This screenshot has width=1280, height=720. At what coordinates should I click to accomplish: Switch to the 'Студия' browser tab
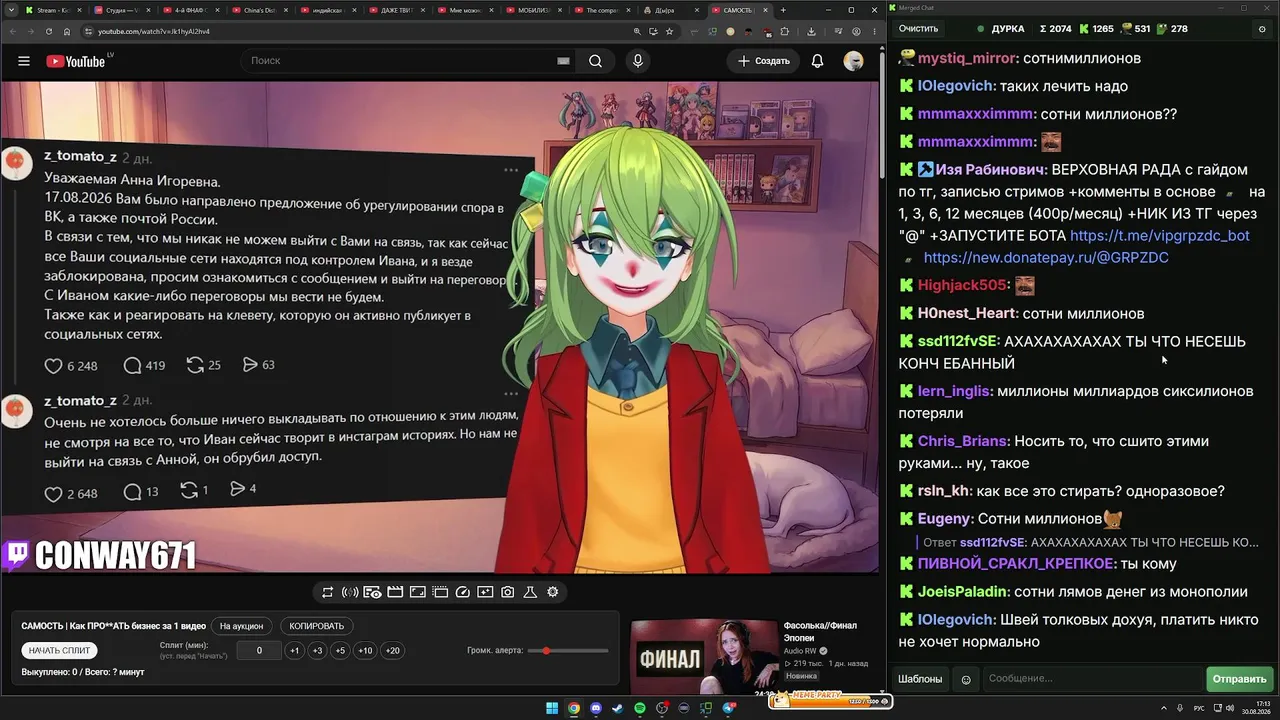point(122,10)
